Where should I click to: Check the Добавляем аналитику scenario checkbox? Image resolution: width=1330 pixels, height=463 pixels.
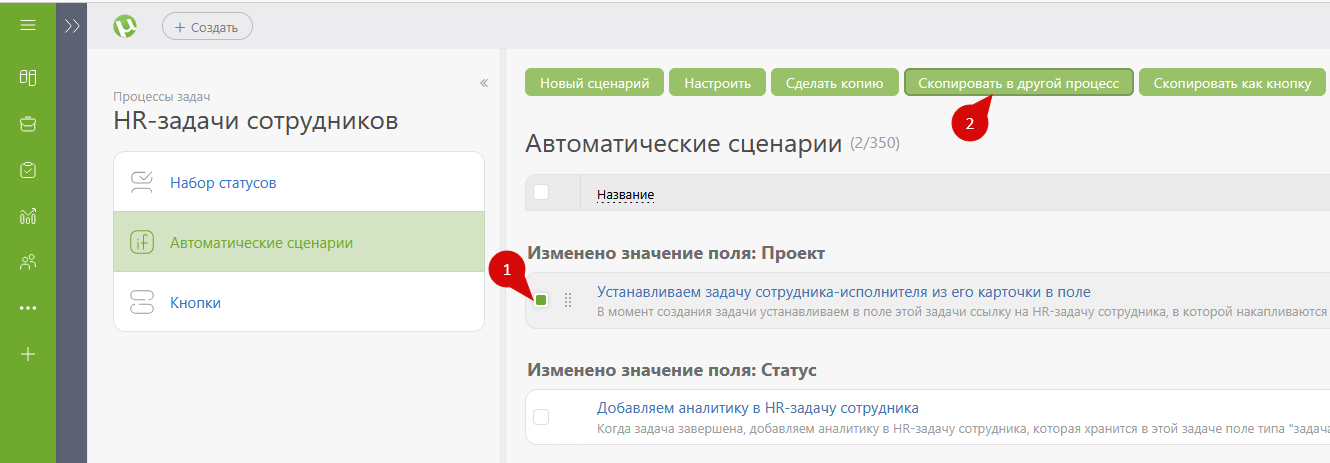(541, 417)
